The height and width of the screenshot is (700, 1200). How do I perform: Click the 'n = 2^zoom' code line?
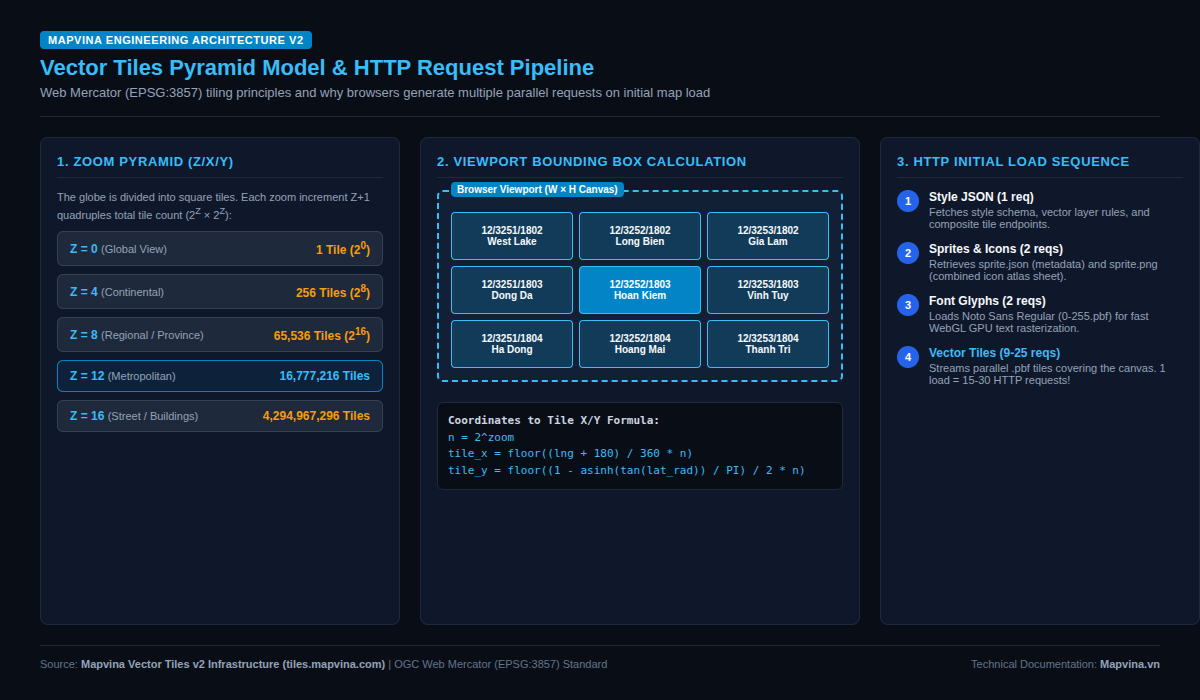pyautogui.click(x=481, y=437)
